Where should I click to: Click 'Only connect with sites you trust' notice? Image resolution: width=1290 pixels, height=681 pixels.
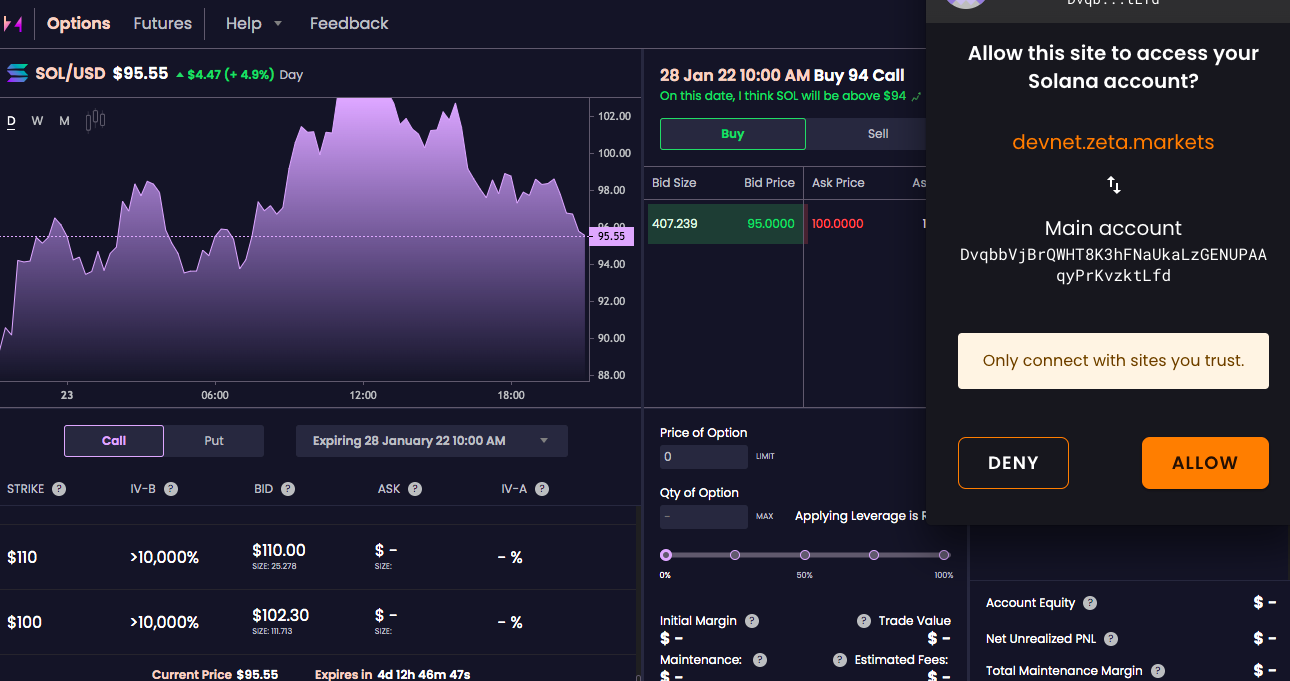point(1113,361)
